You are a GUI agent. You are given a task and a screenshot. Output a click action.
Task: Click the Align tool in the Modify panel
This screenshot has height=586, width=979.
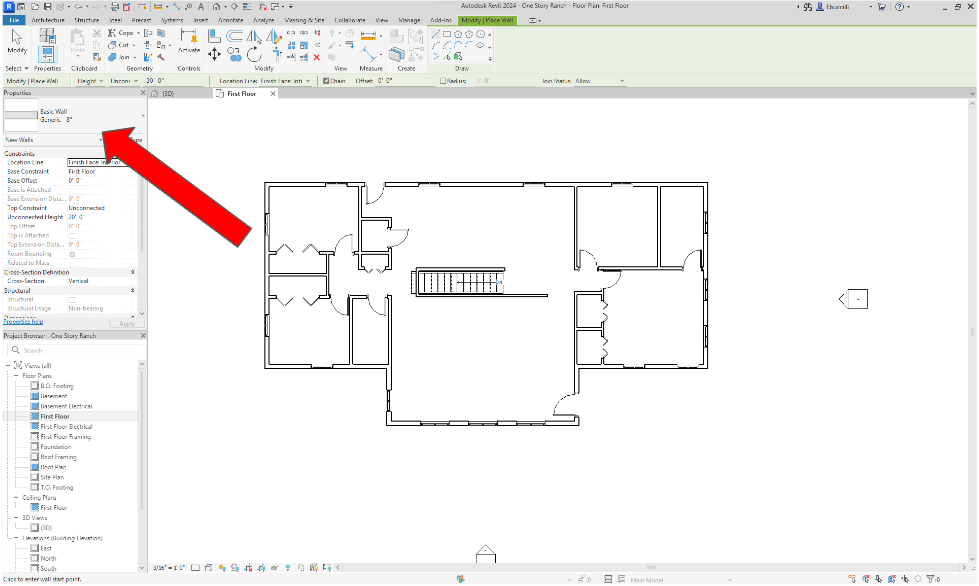point(213,34)
